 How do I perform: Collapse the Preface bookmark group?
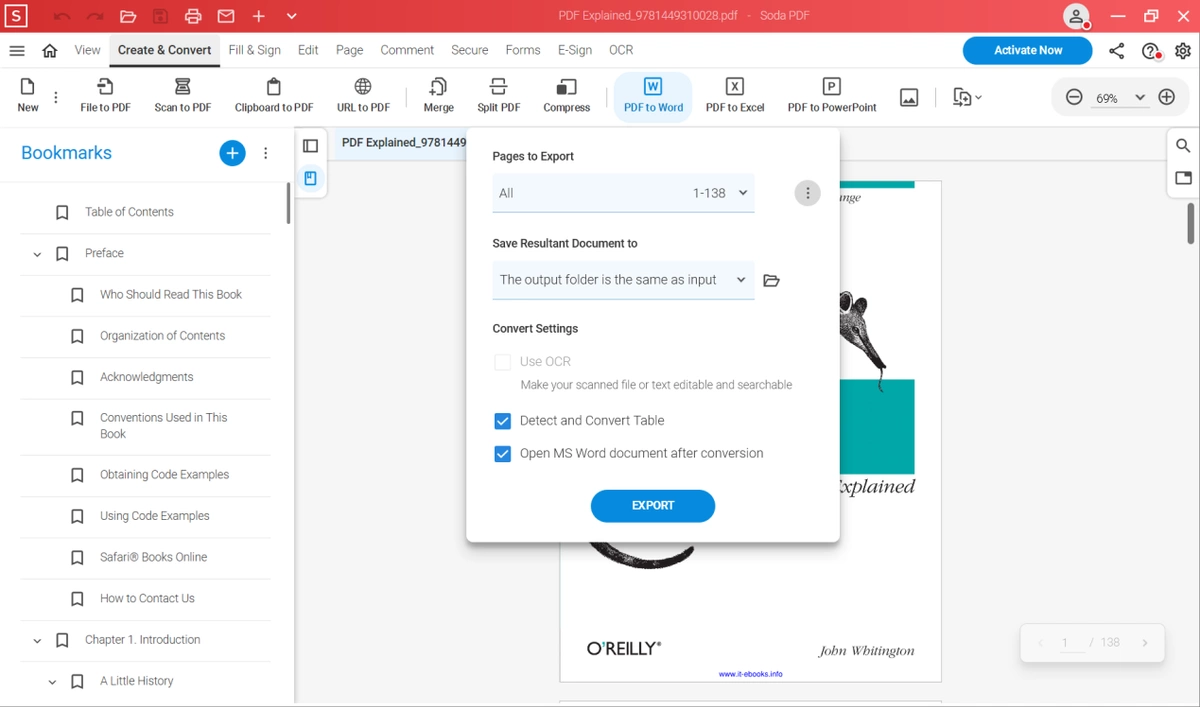pyautogui.click(x=37, y=254)
